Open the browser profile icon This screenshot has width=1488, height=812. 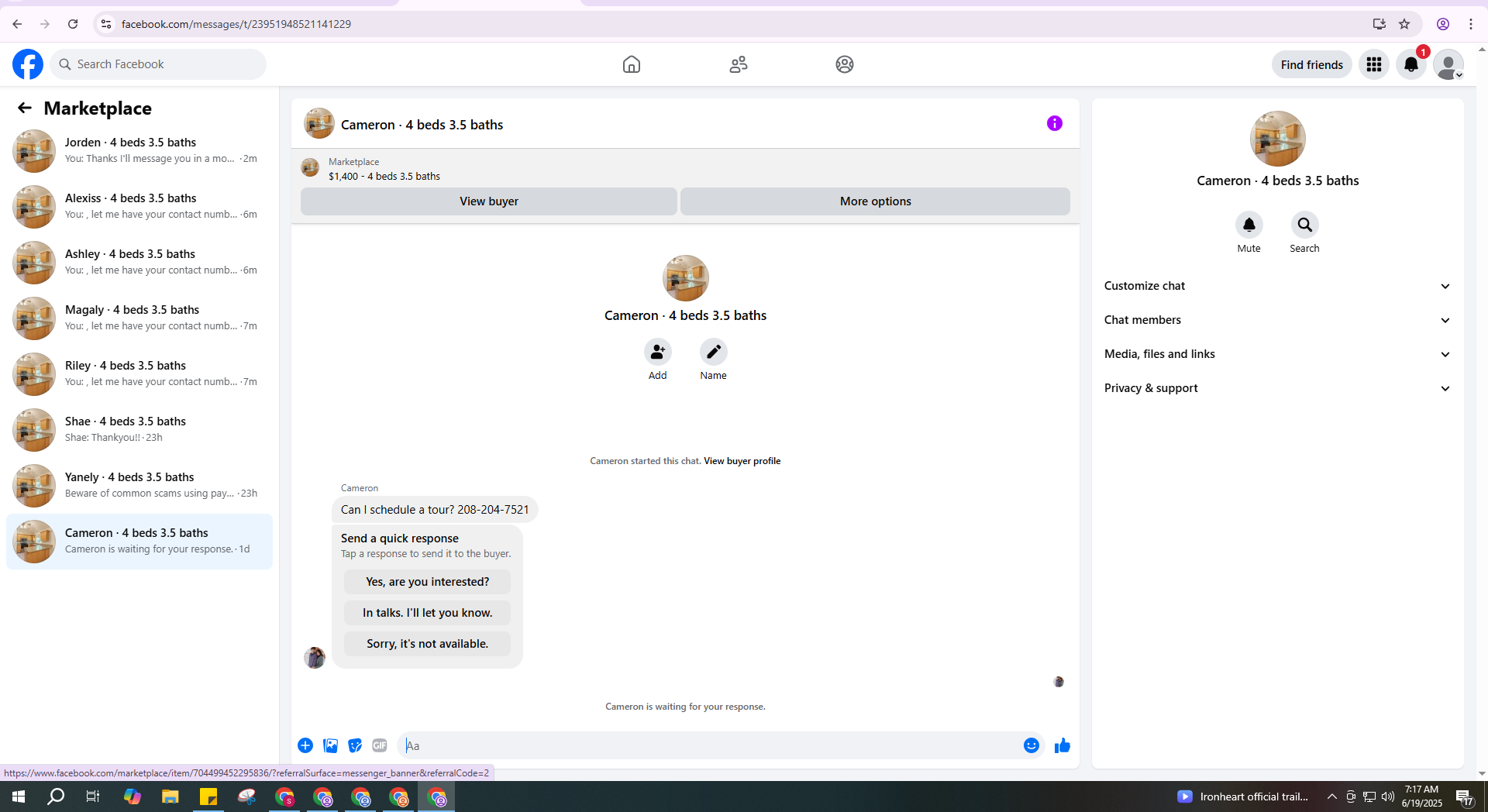pos(1443,24)
